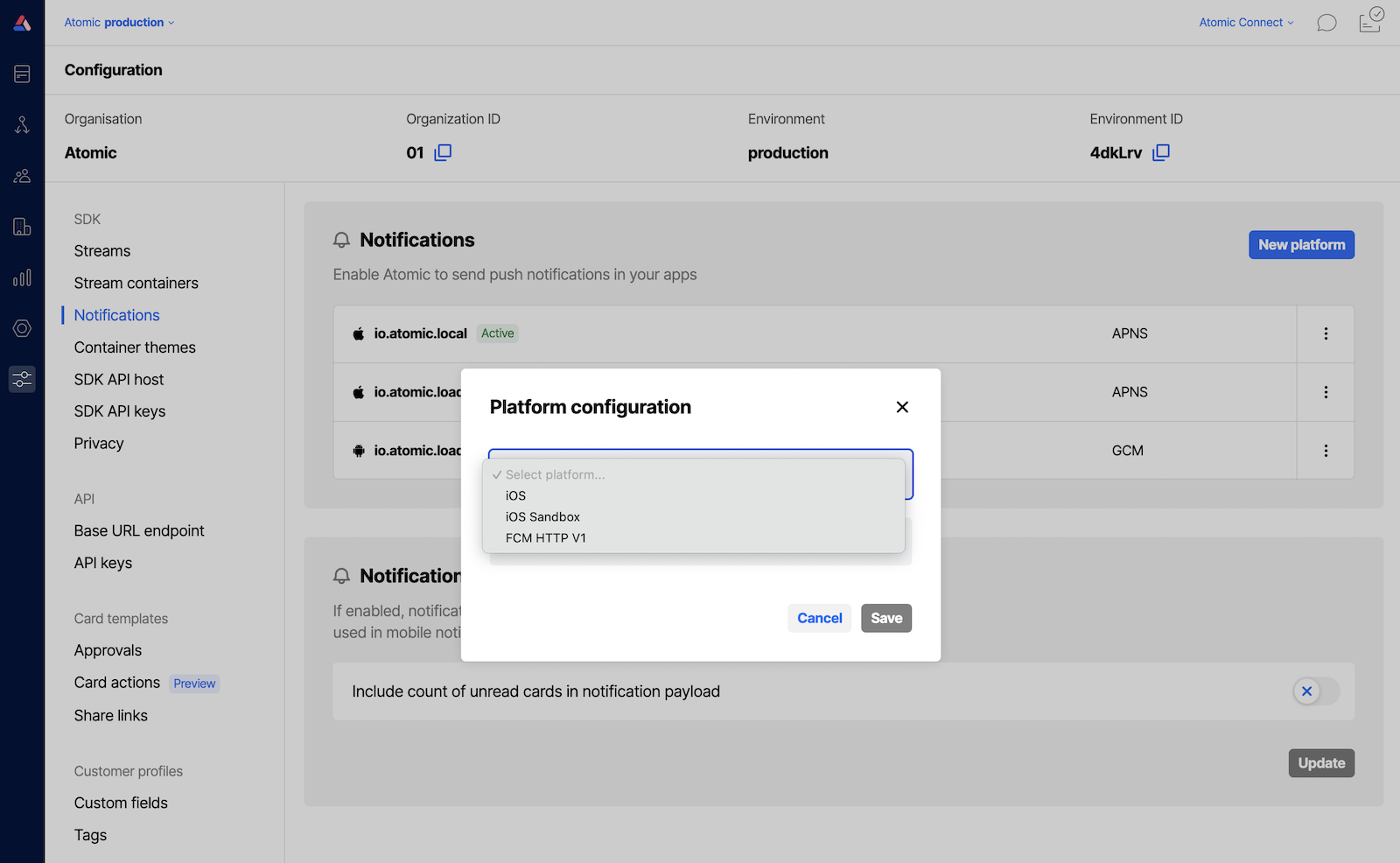Select iOS from platform list
Screen dimensions: 1400x863
693,495
